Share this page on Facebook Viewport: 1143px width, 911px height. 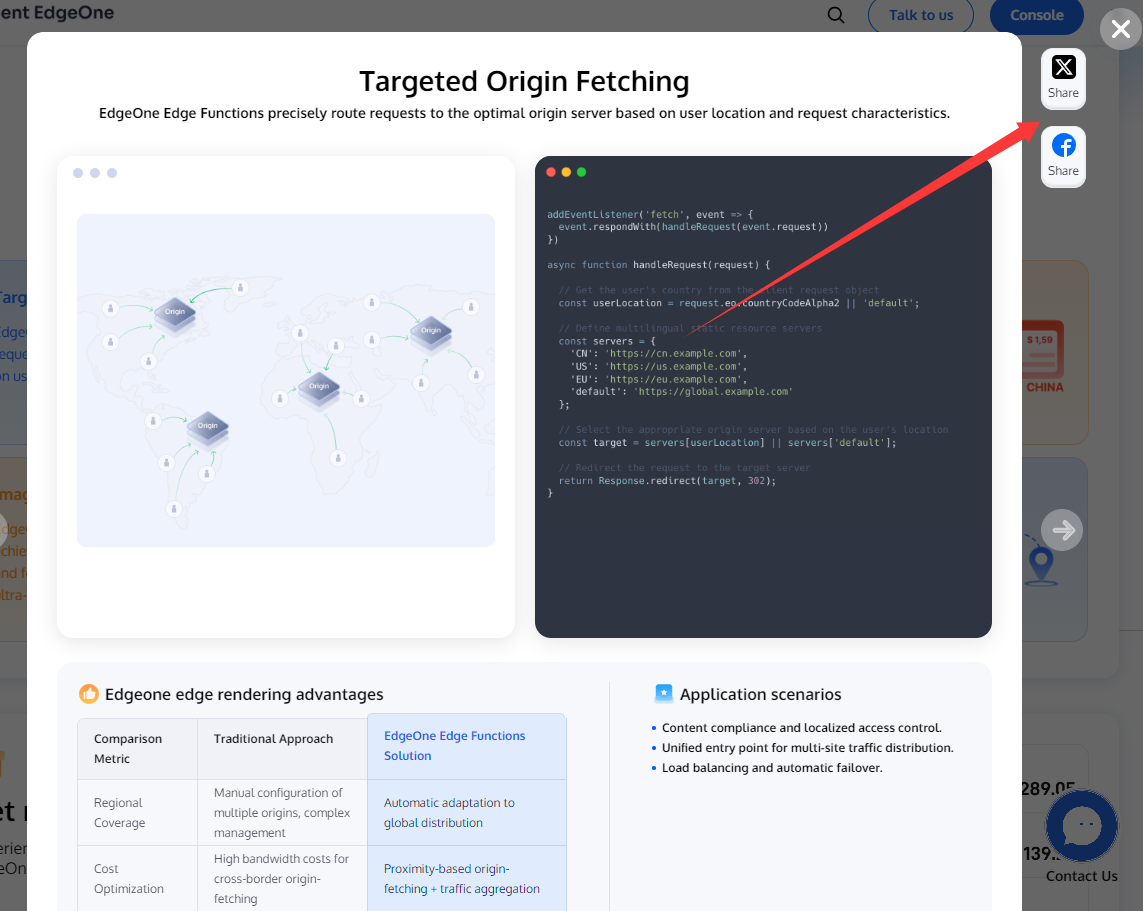coord(1063,156)
